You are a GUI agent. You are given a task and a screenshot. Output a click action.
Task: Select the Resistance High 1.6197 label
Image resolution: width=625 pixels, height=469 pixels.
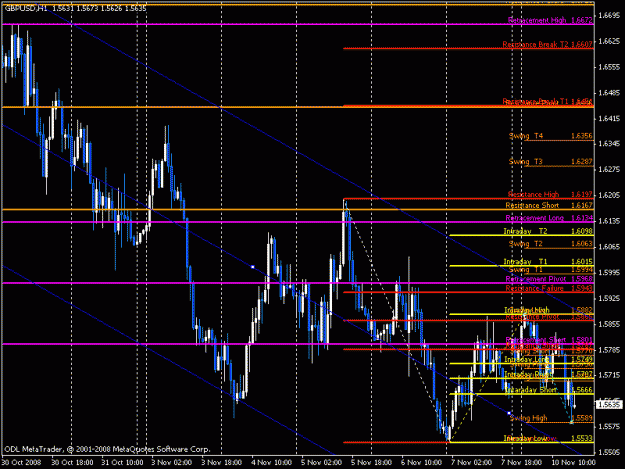tap(550, 194)
